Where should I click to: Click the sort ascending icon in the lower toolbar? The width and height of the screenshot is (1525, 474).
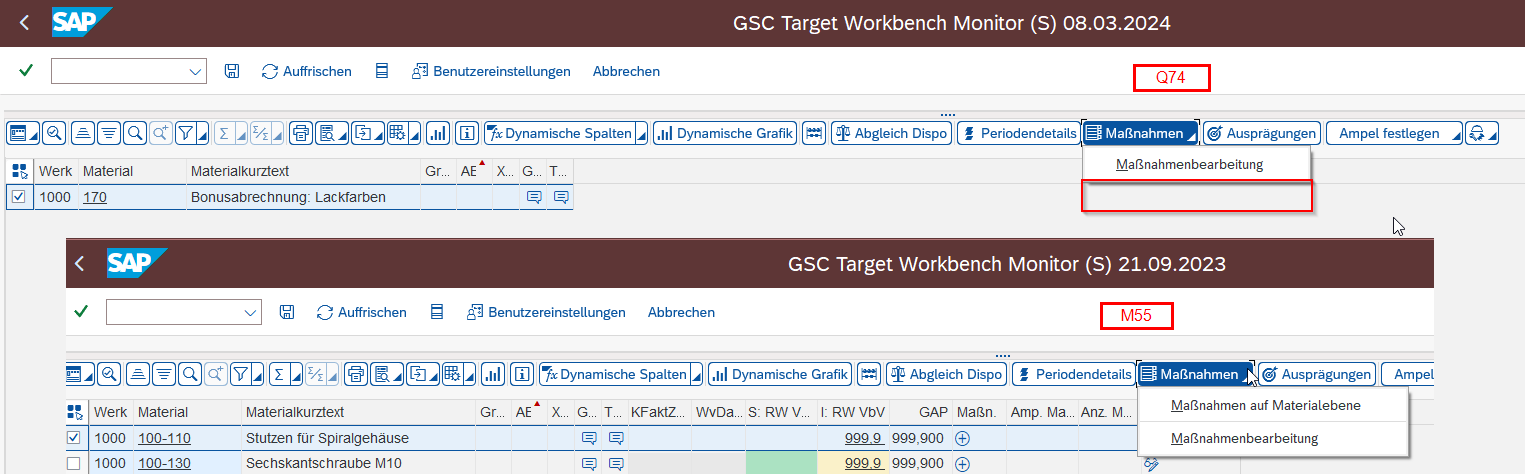[137, 374]
